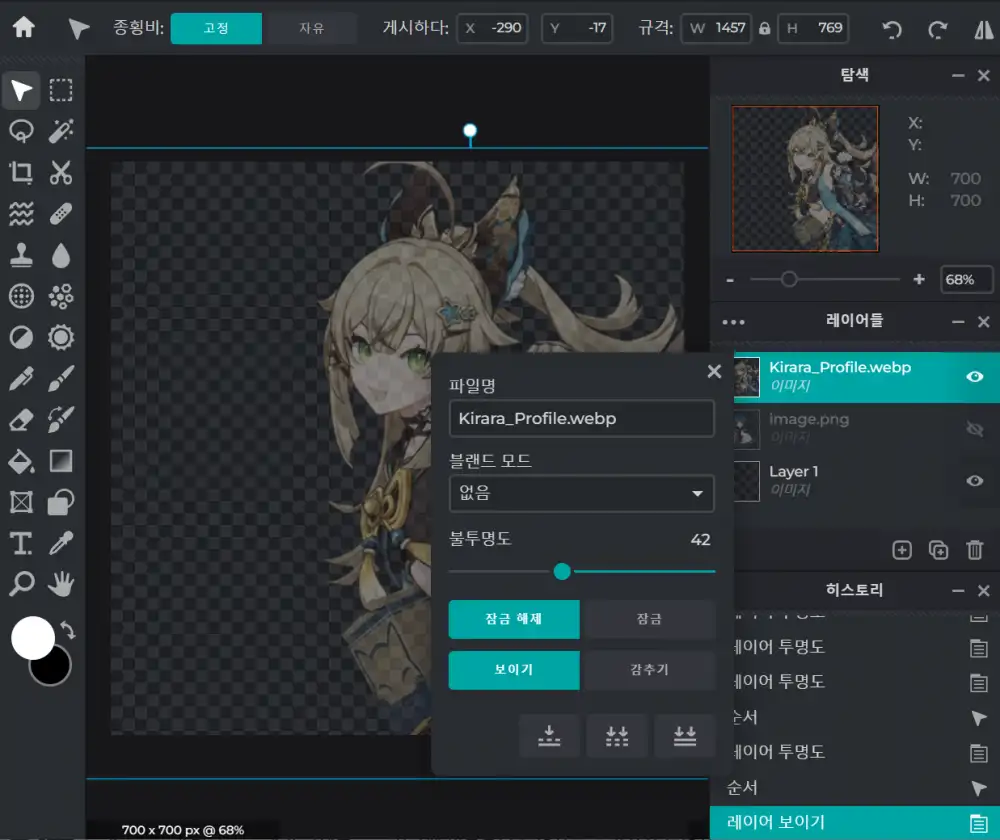Open the 블랜드 모드 dropdown
The height and width of the screenshot is (840, 1000).
581,494
